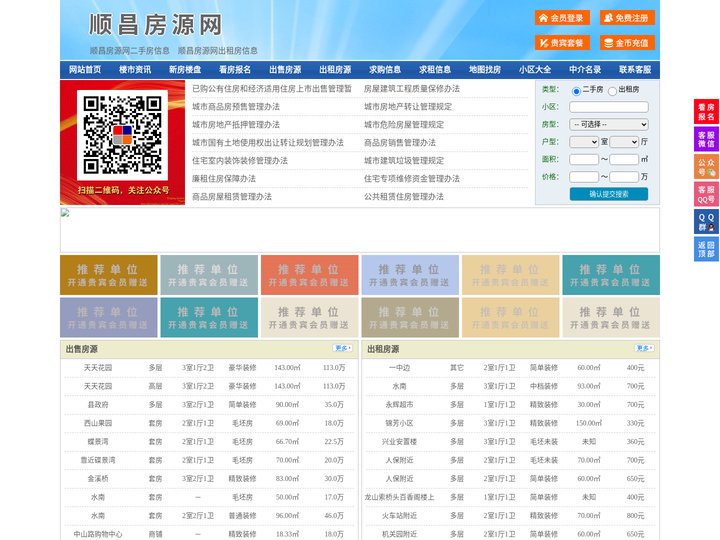Click the orange 公众号 sidebar icon
720x540 pixels.
point(706,167)
